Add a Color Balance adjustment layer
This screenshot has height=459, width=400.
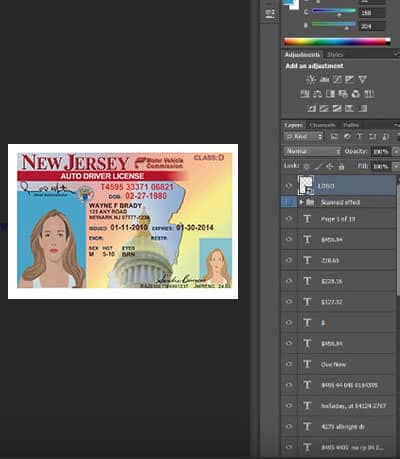click(x=318, y=94)
